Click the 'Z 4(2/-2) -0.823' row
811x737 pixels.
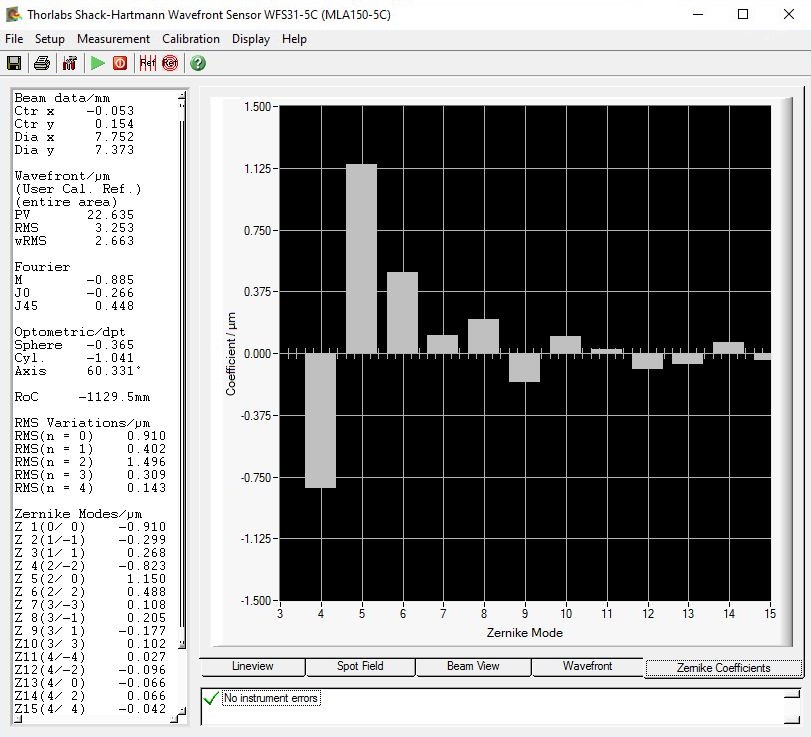point(90,566)
